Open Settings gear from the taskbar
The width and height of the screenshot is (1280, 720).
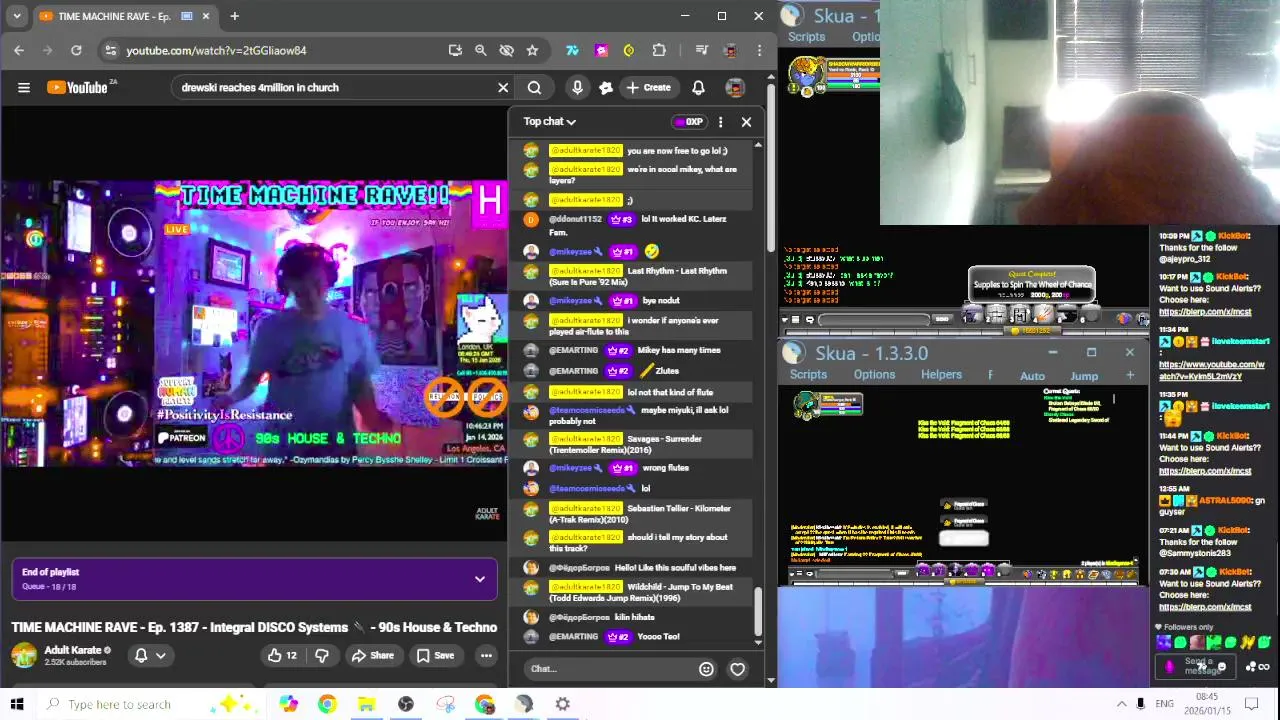tap(563, 704)
